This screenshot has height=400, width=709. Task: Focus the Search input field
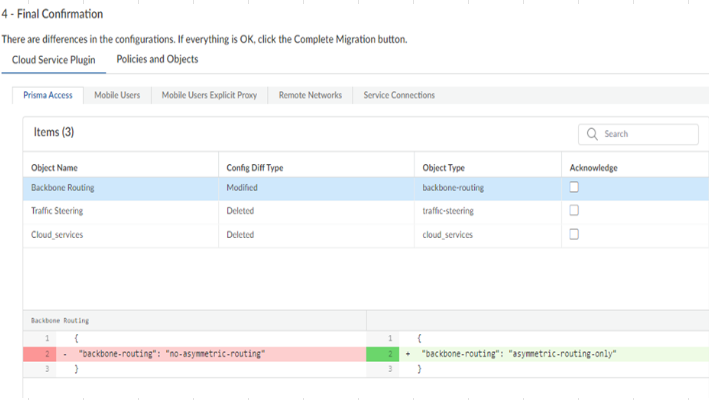coord(638,134)
